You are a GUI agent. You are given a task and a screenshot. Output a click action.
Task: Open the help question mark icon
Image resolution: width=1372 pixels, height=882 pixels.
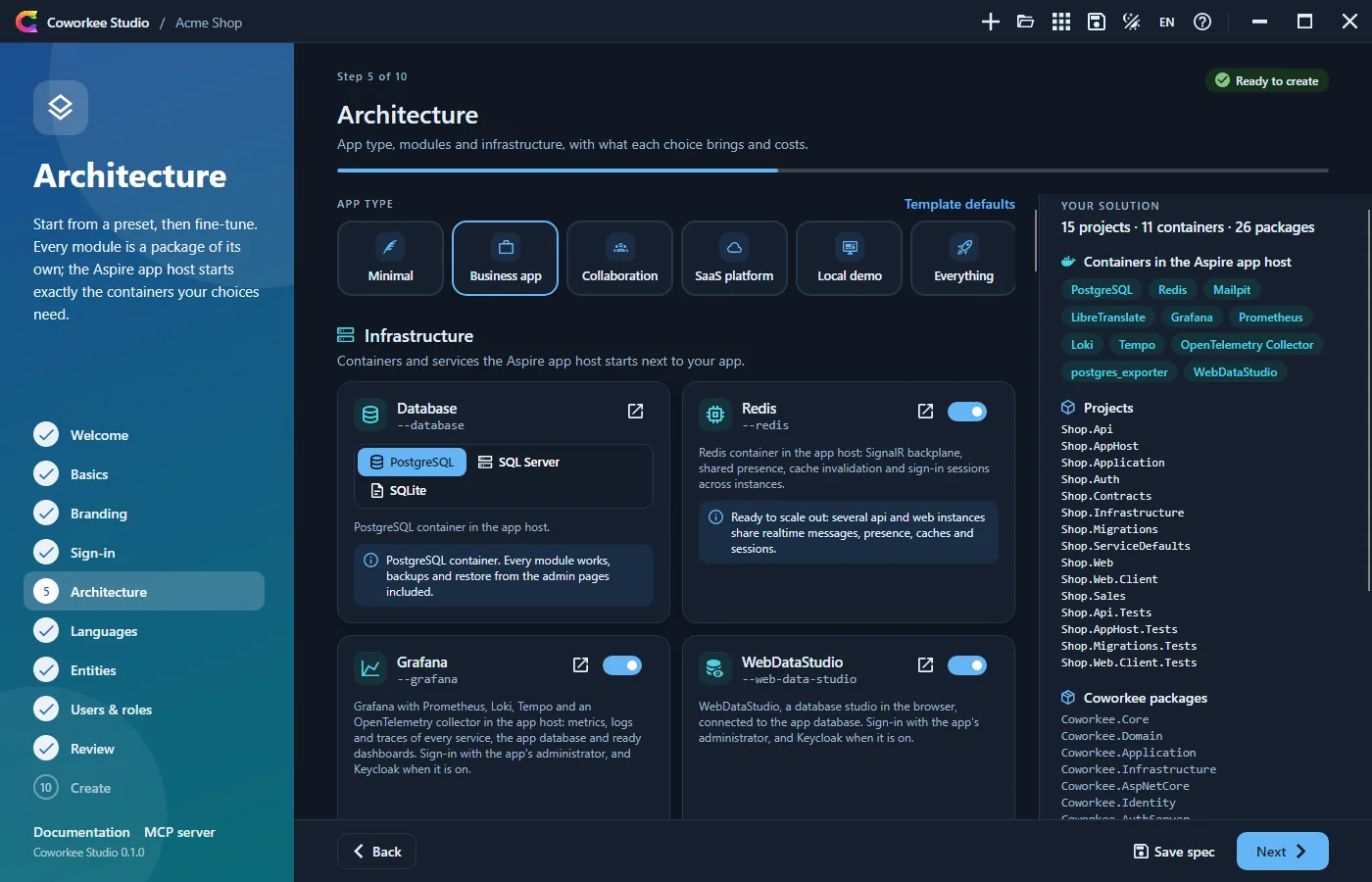coord(1202,22)
